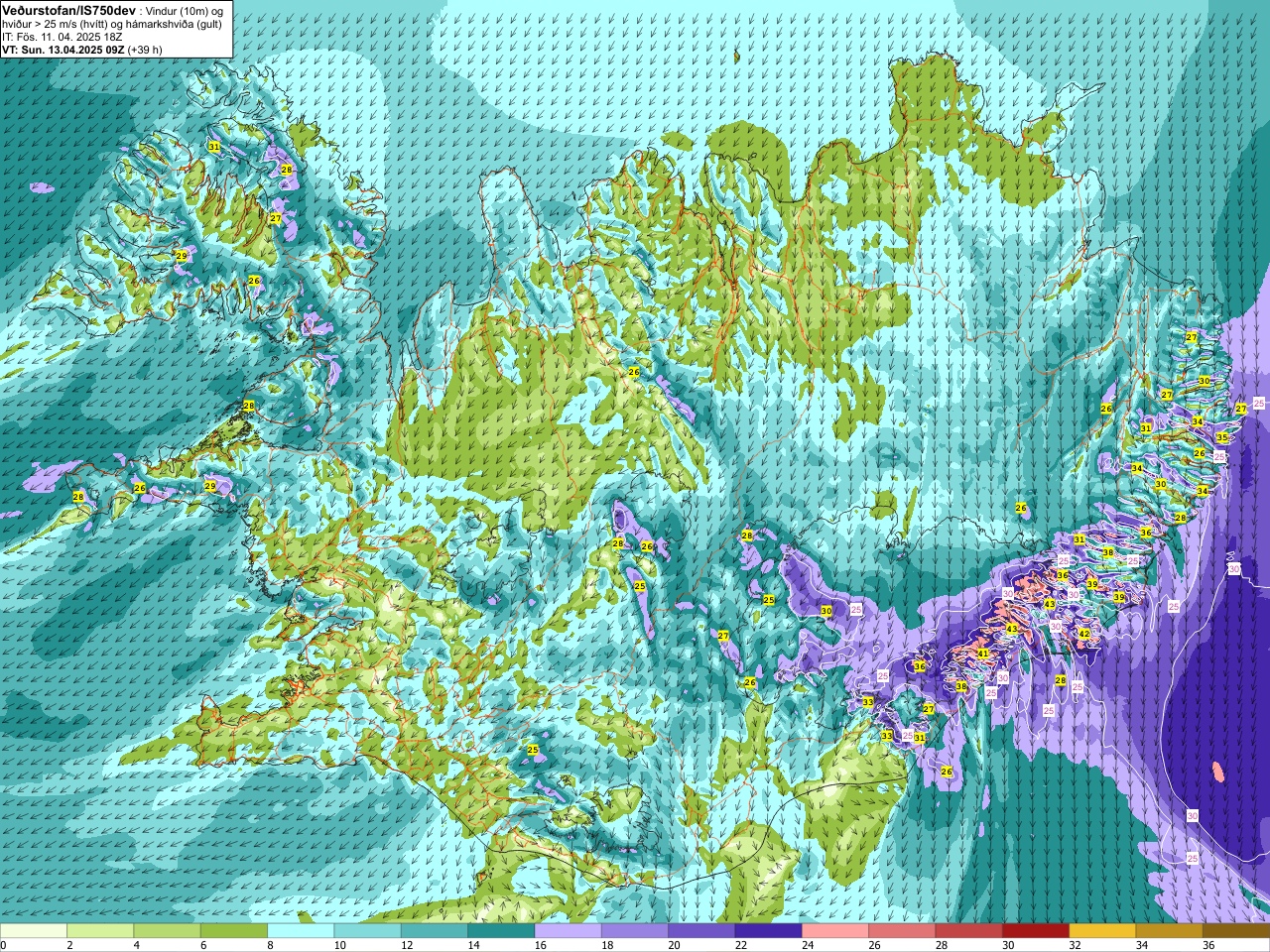Click the legend scale value '2'
1270x952 pixels.
pyautogui.click(x=68, y=945)
